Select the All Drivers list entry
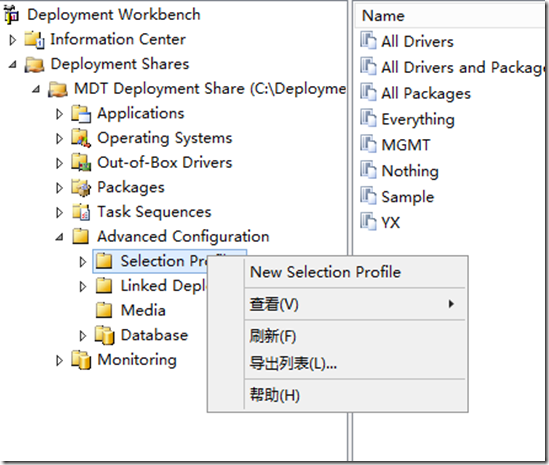This screenshot has height=465, width=549. (417, 41)
